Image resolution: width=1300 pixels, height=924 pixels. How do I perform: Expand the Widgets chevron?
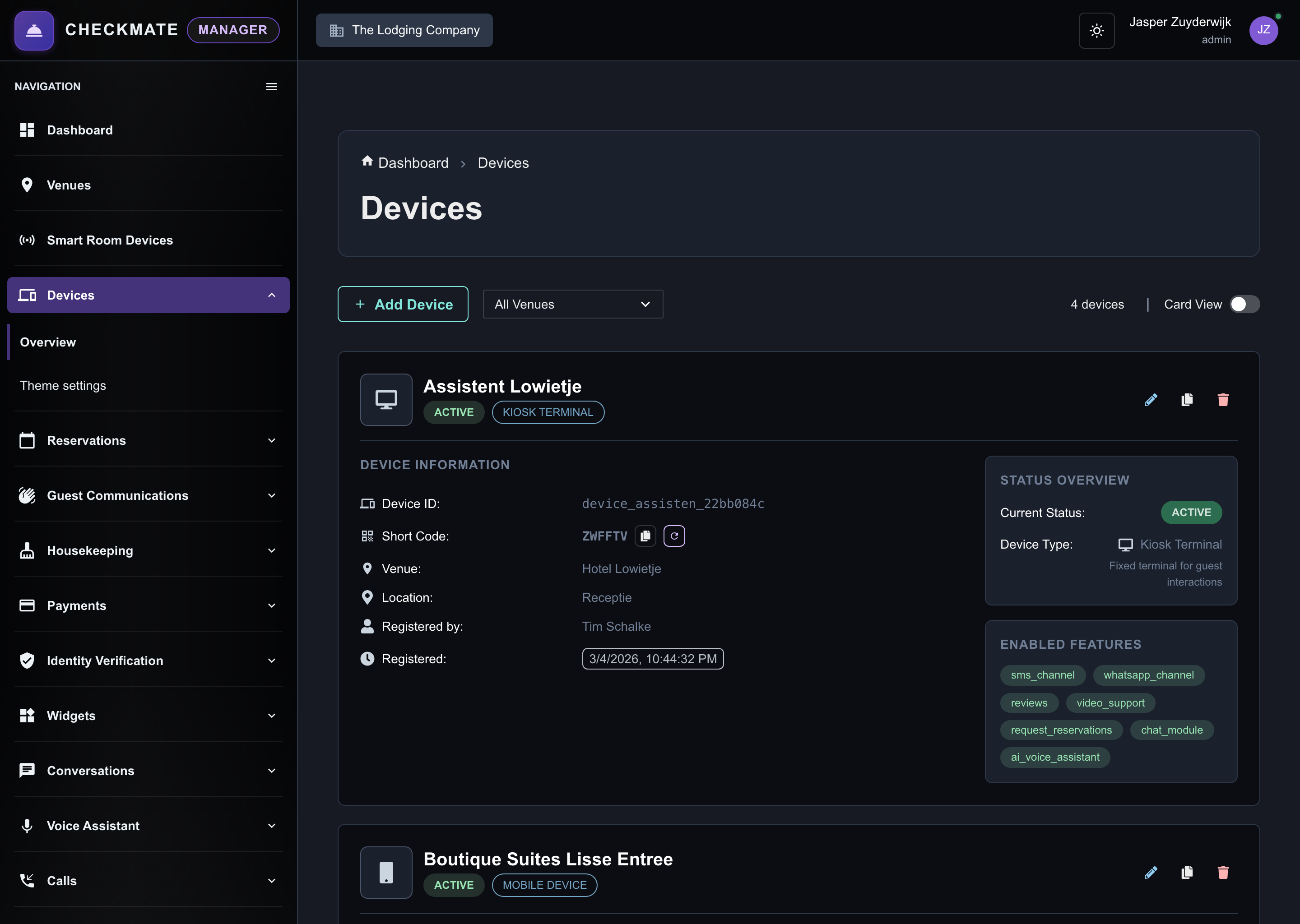(x=271, y=715)
